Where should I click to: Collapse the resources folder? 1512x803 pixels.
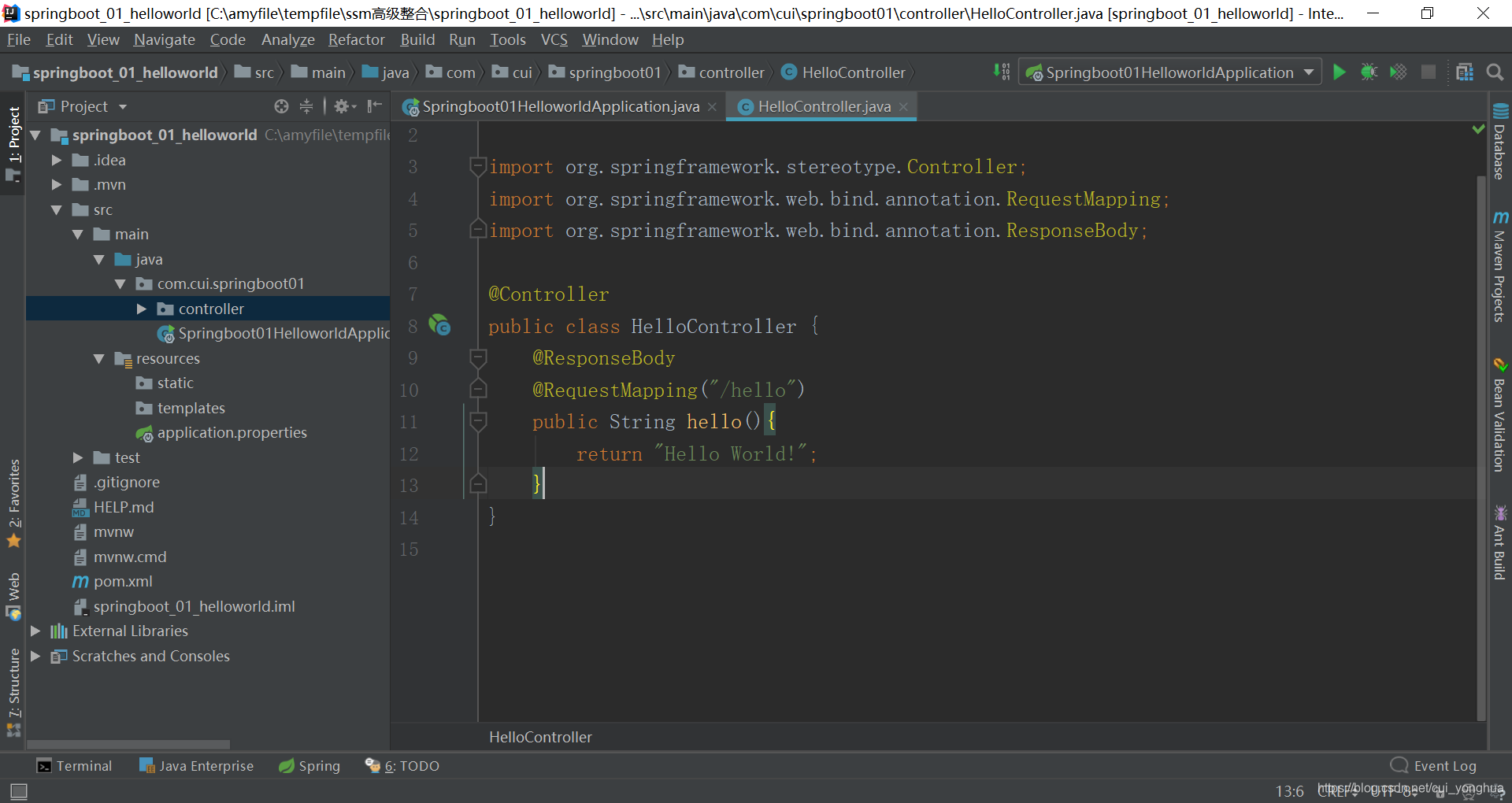(99, 359)
